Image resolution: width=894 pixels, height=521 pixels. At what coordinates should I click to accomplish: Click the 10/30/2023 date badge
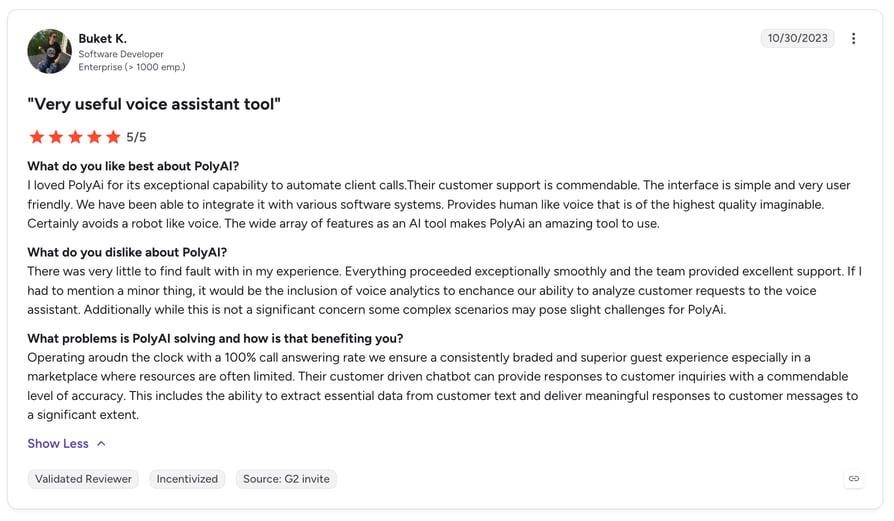tap(797, 38)
